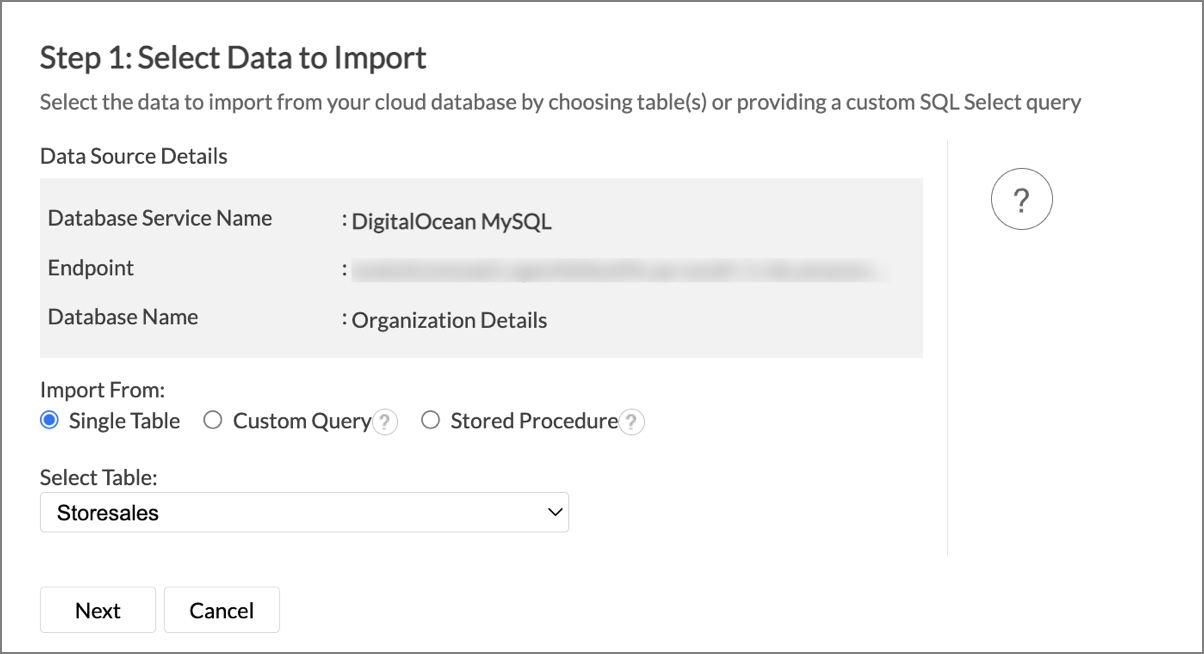Click the help icon beside Custom Query
This screenshot has width=1204, height=654.
[x=387, y=422]
